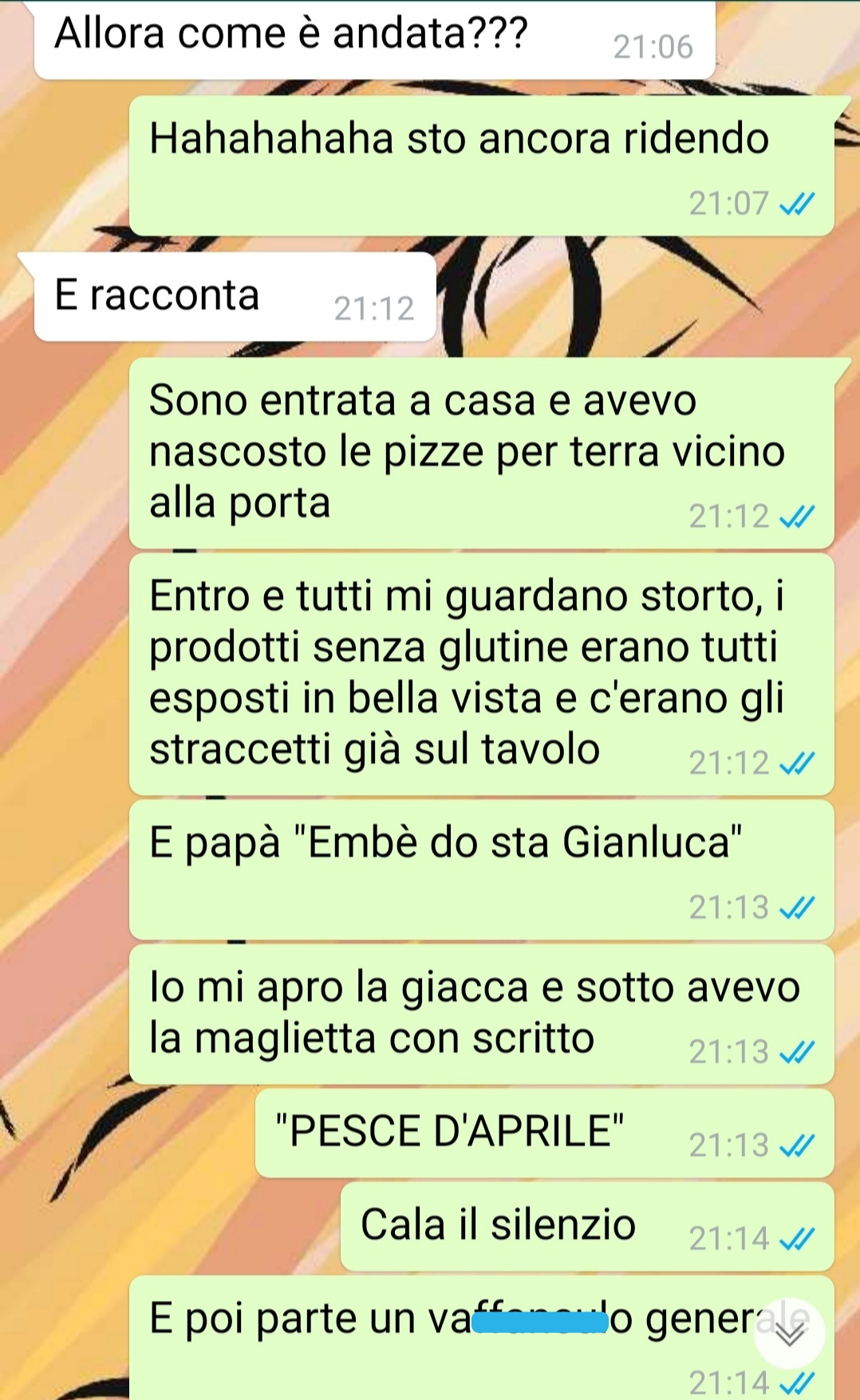Click the blue censor bar in last message
Screen dimensions: 860x1400
coord(539,1323)
